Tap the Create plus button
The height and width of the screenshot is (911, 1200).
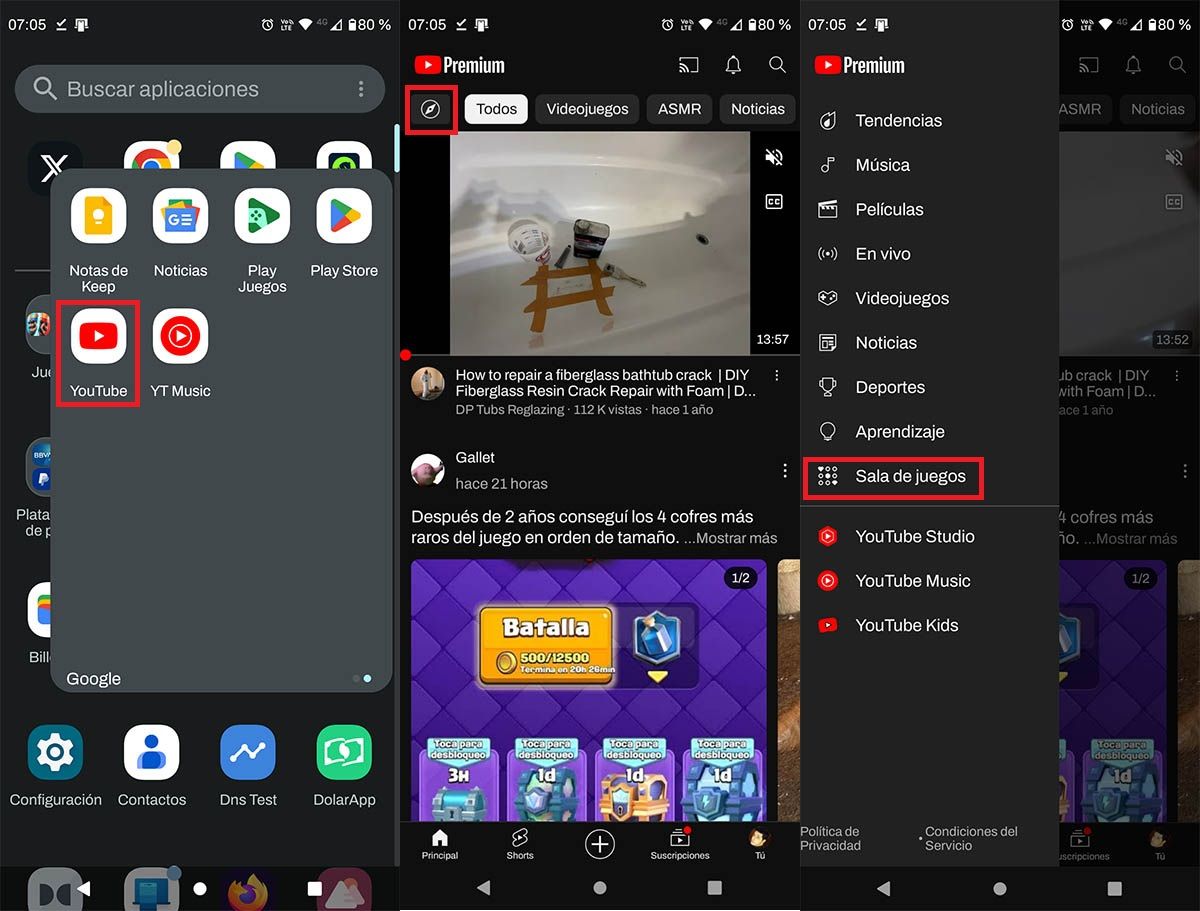(600, 845)
